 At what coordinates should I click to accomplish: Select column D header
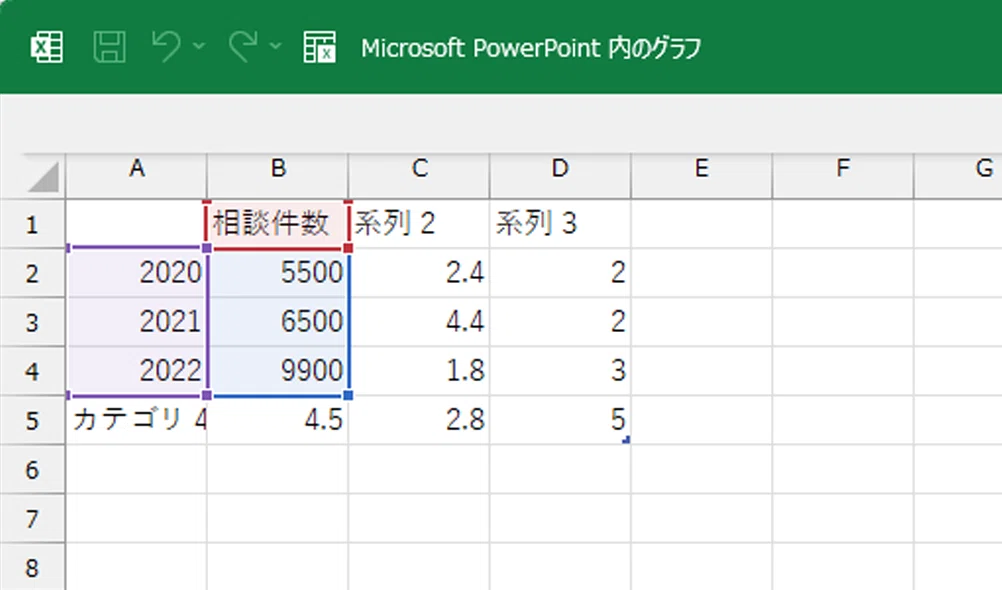[x=560, y=169]
